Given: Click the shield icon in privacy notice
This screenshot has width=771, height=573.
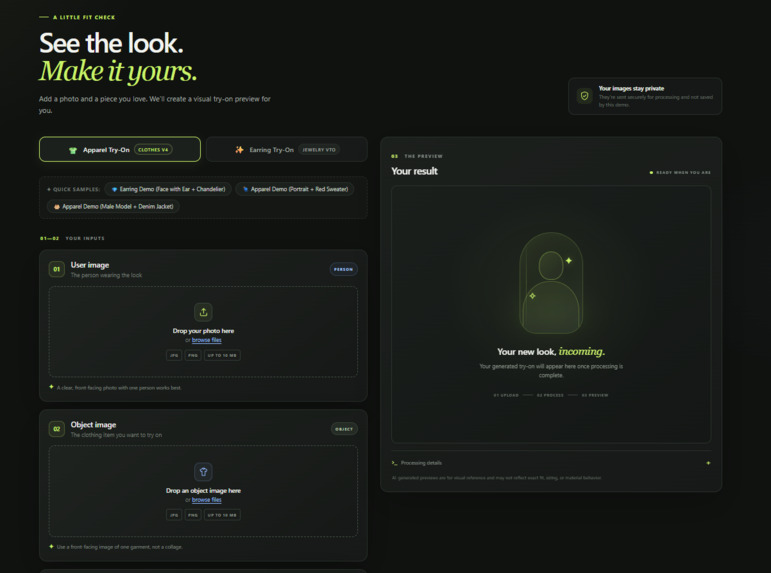Looking at the screenshot, I should tap(584, 96).
